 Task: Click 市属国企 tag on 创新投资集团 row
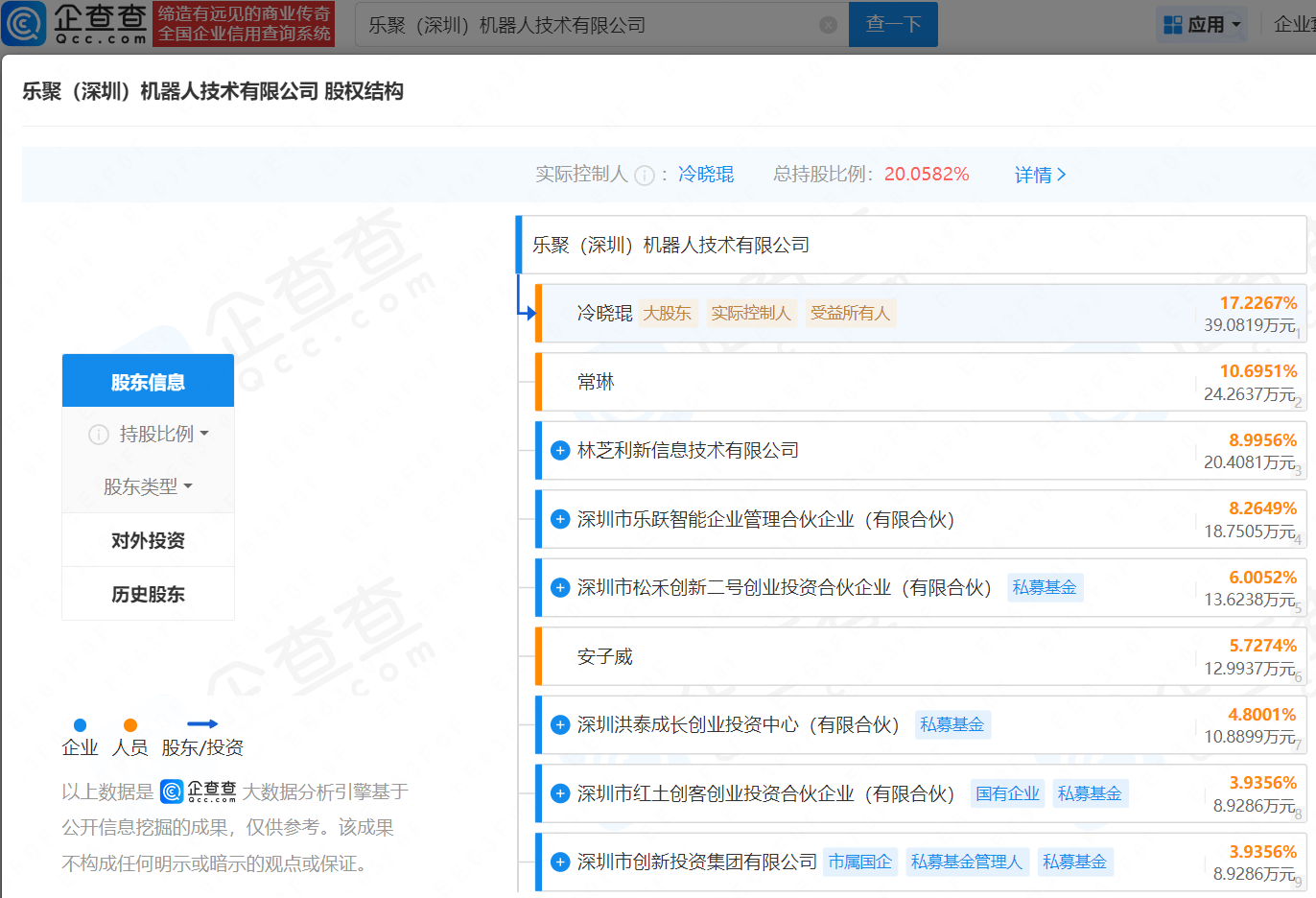pos(860,862)
